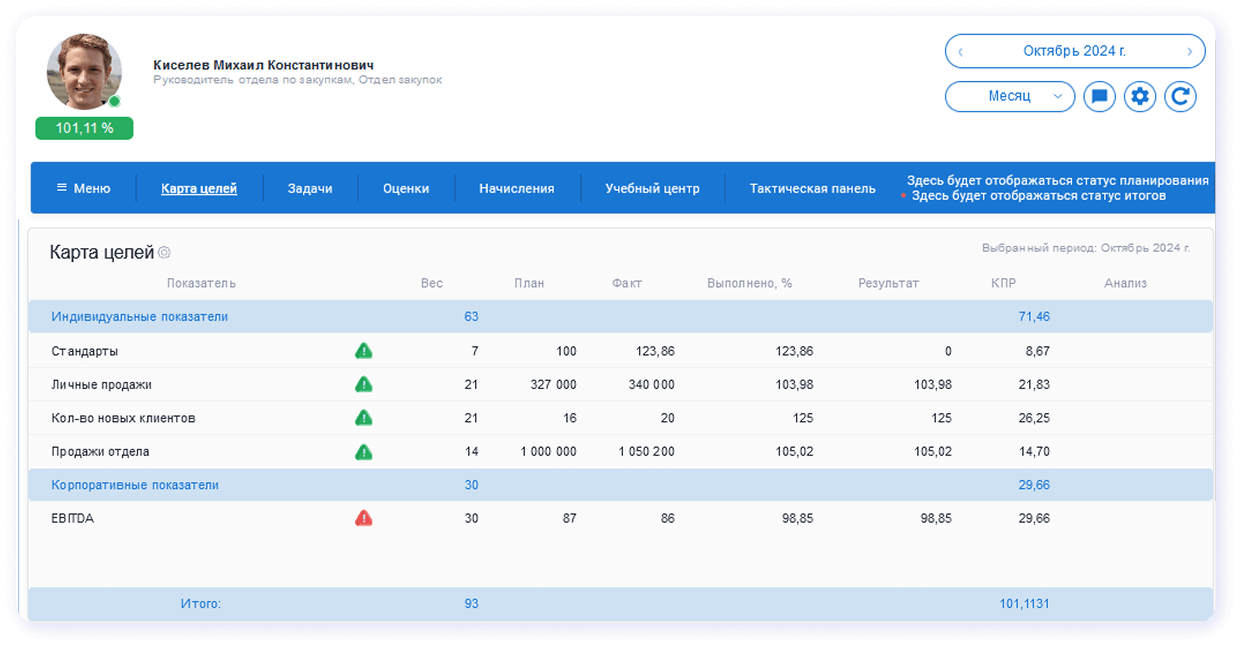The image size is (1240, 647).
Task: Click green status icon next to Продажи отдела
Action: [x=364, y=450]
